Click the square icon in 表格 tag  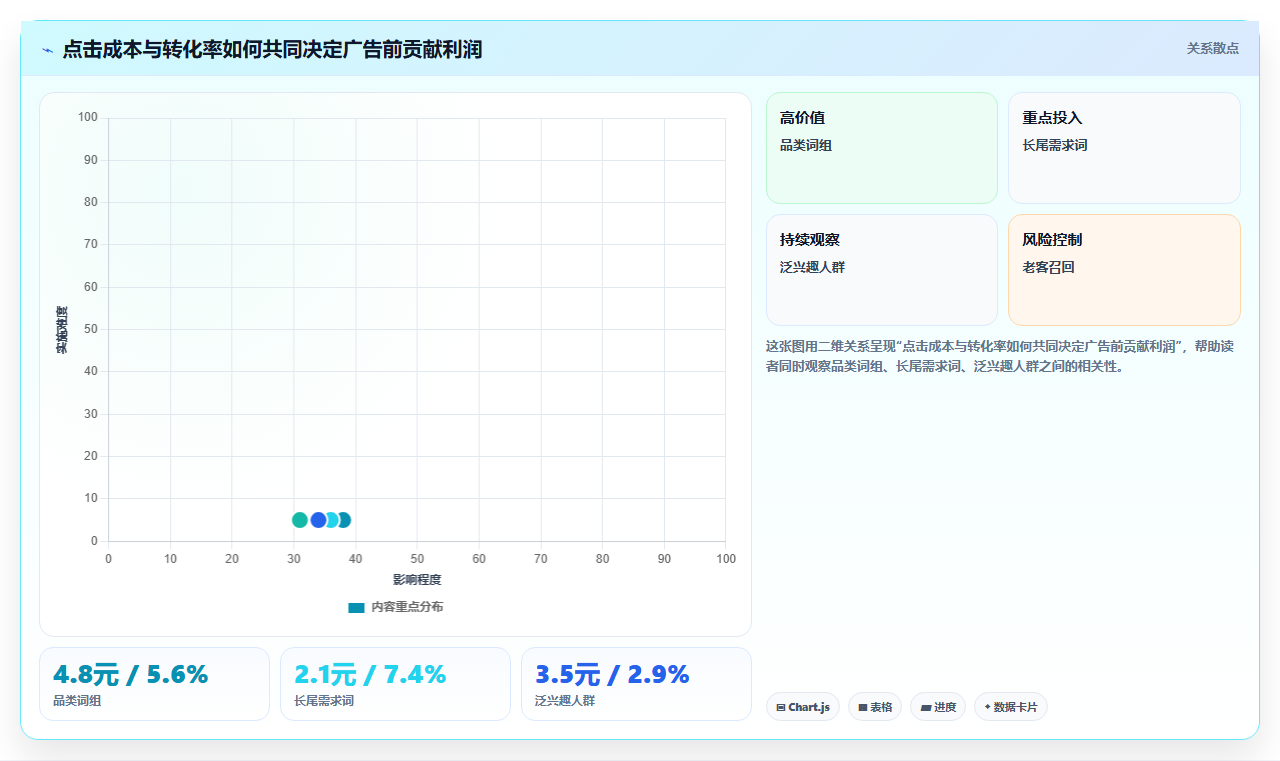pos(863,707)
